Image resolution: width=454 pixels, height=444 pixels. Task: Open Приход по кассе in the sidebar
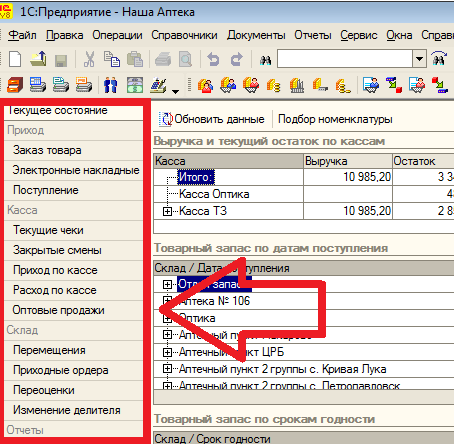pos(74,270)
